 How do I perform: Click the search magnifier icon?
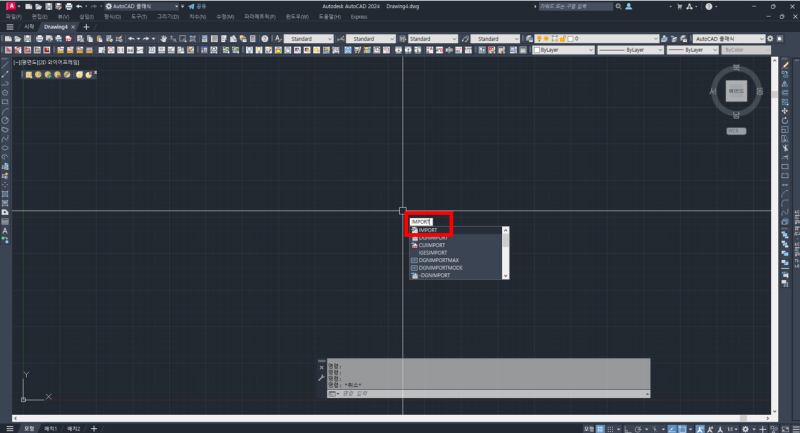(x=618, y=7)
